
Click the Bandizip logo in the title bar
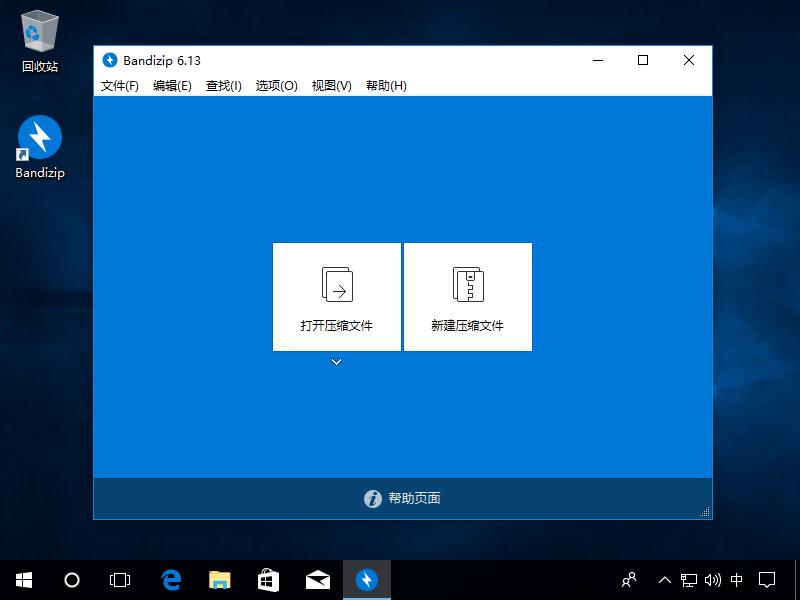point(111,60)
